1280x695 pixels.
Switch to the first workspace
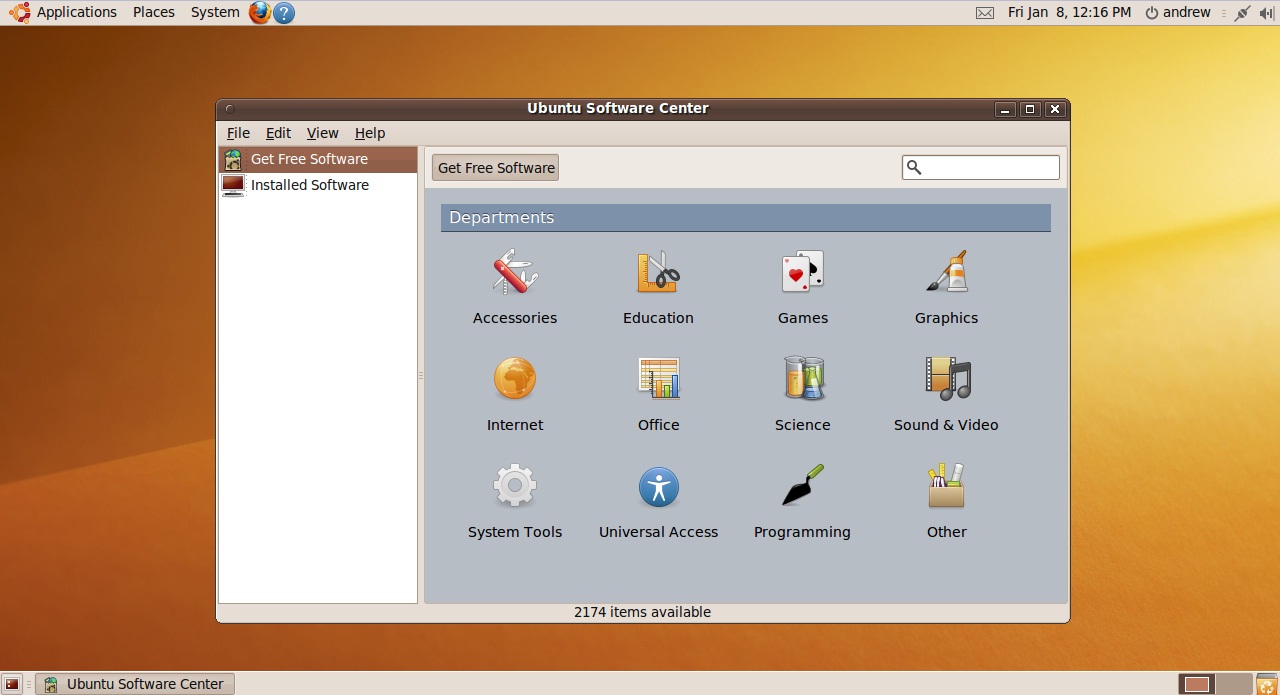[1197, 684]
